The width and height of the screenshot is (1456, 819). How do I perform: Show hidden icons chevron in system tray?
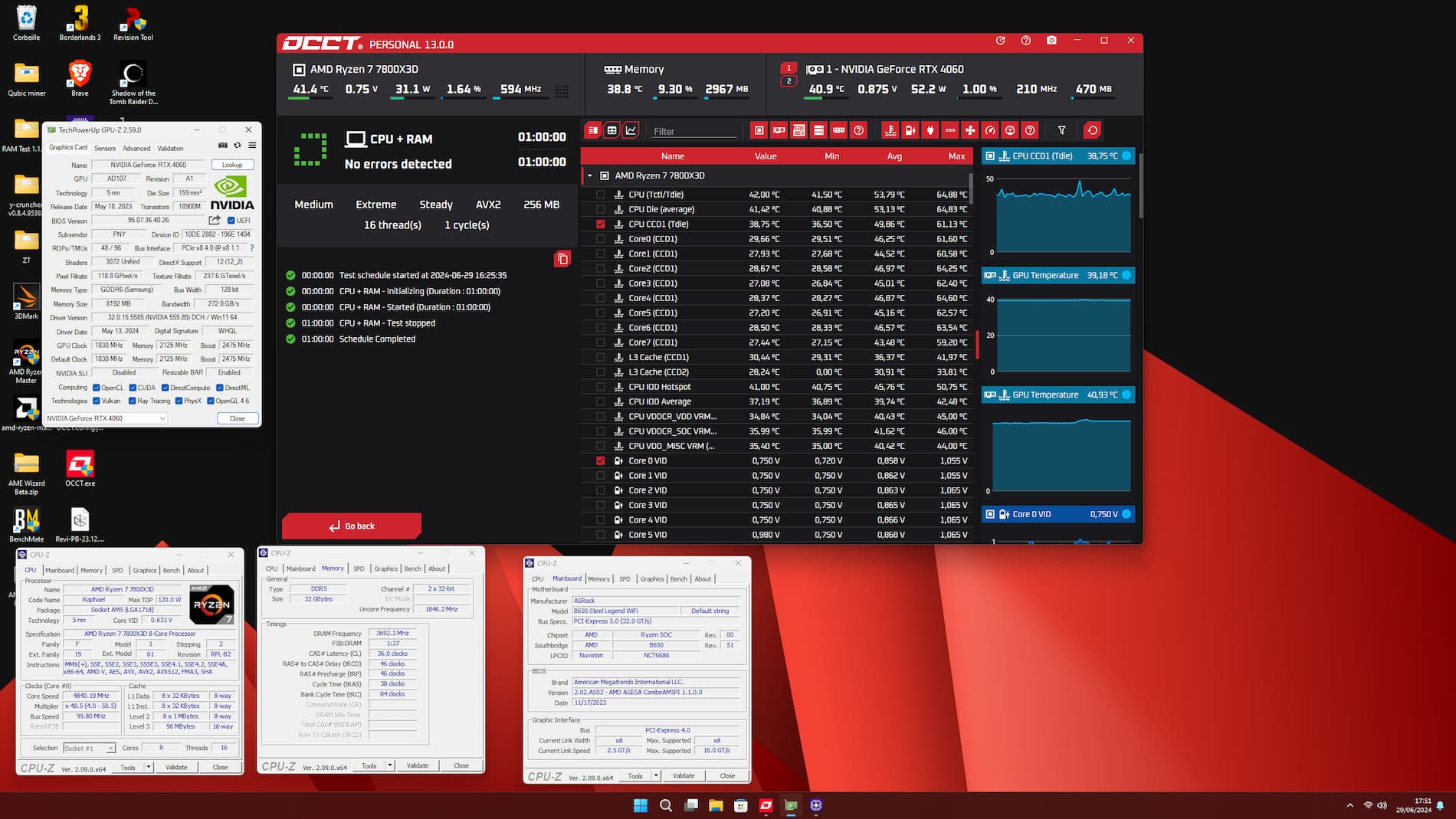[1349, 805]
